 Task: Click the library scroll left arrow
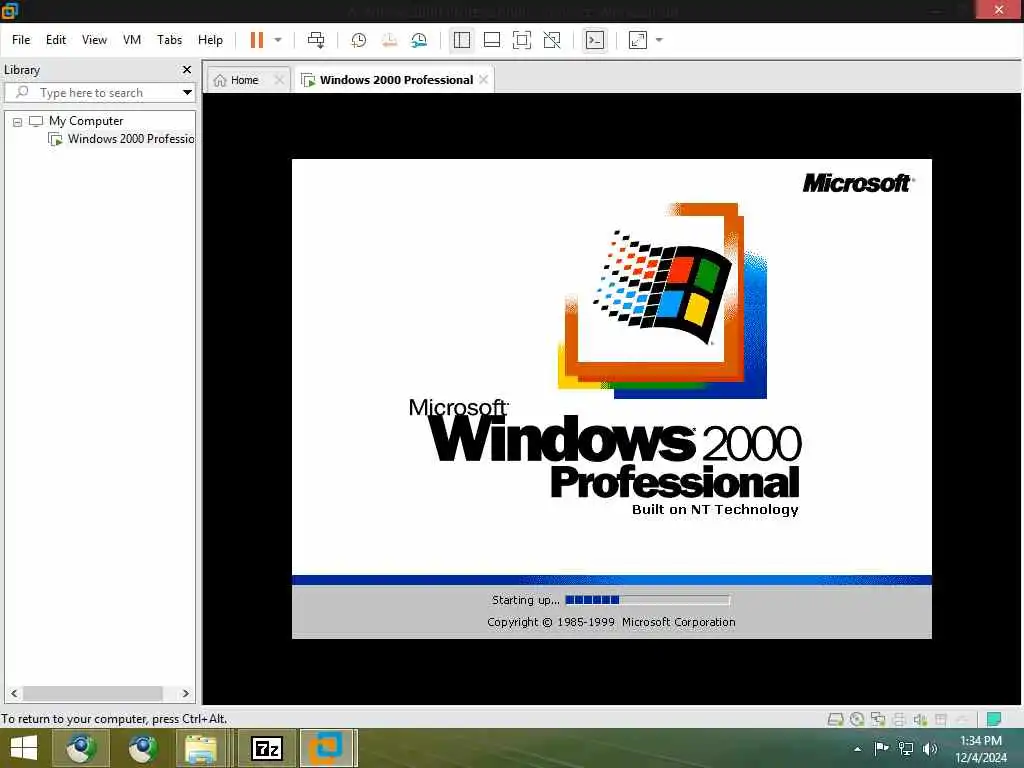point(14,694)
